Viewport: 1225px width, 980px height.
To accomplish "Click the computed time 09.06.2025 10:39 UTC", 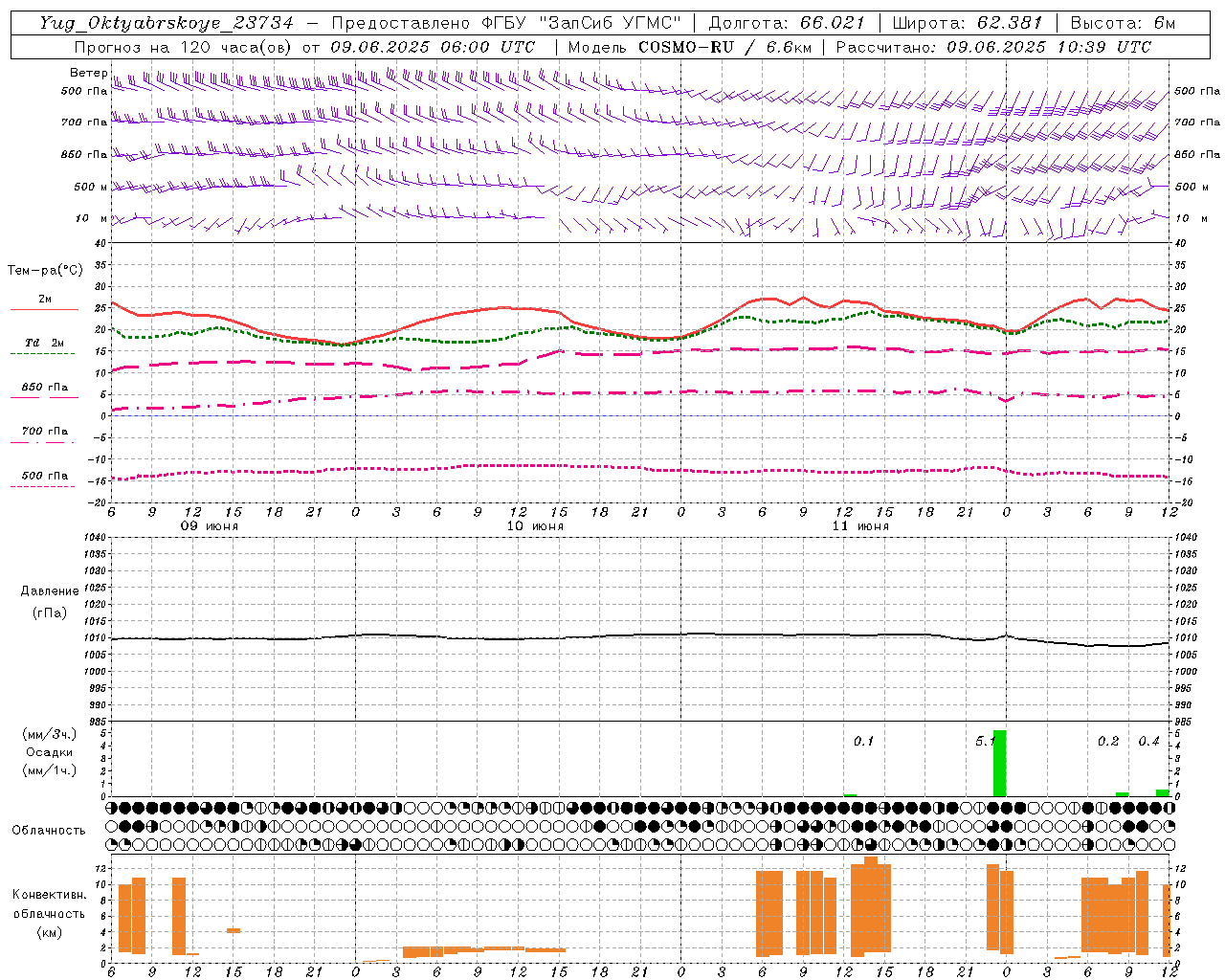I will click(x=1049, y=47).
